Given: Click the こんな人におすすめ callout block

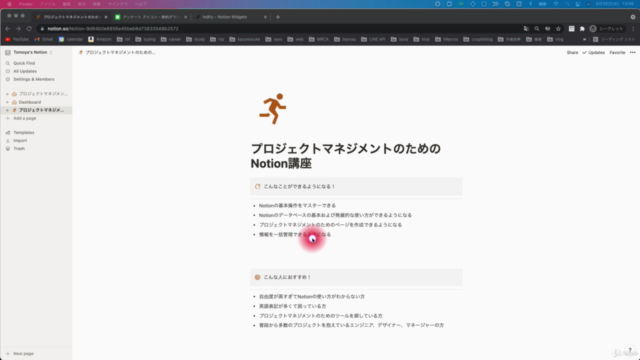Looking at the screenshot, I should 356,277.
